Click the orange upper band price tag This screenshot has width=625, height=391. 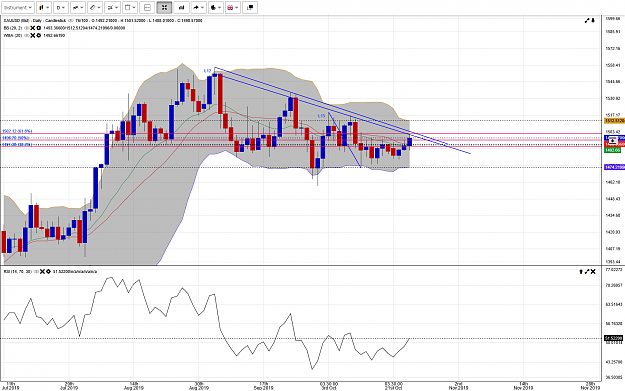click(x=615, y=120)
